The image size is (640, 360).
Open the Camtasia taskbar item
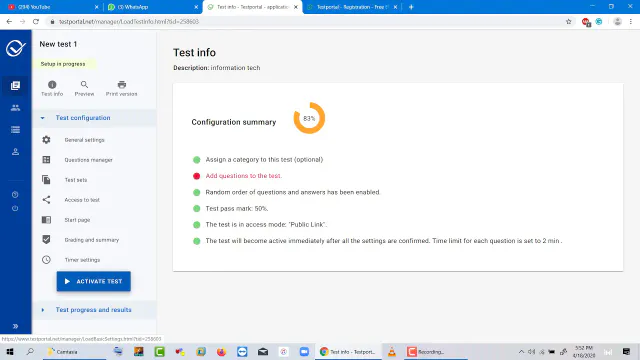tap(74, 351)
